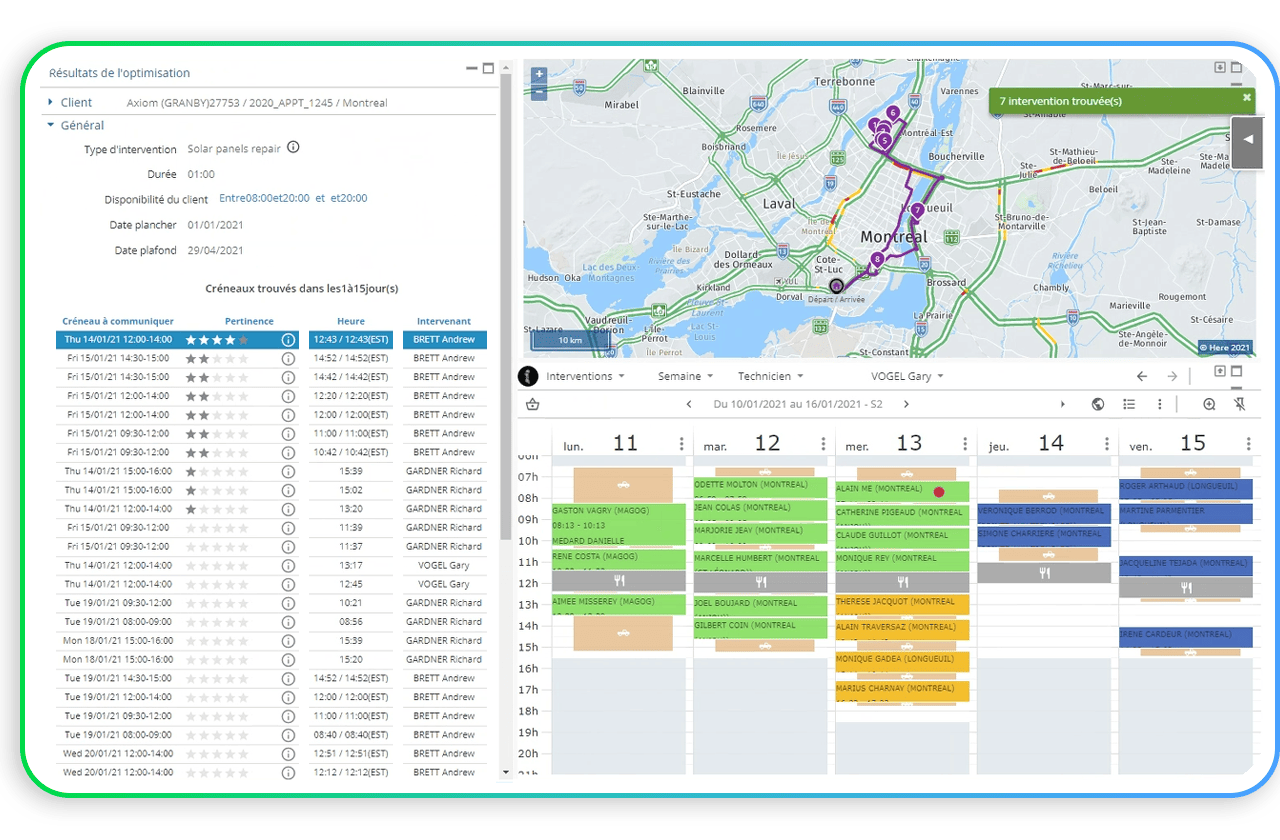This screenshot has height=840, width=1280.
Task: Open options menu for mer. 13
Action: pyautogui.click(x=965, y=444)
